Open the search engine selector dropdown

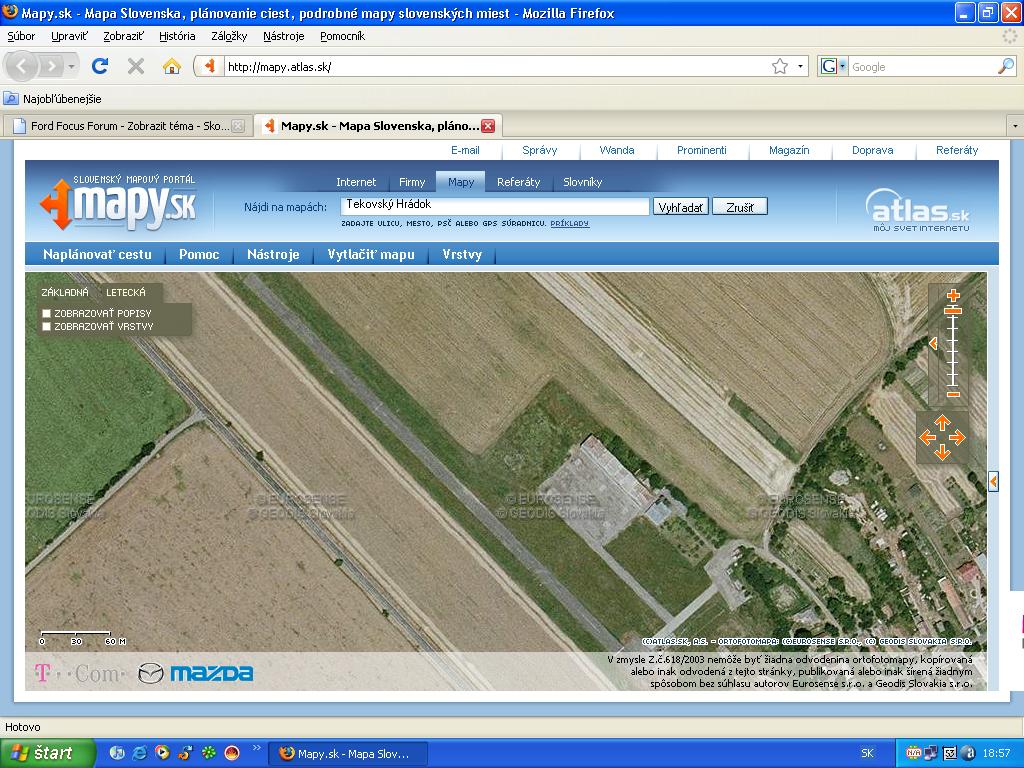click(833, 66)
